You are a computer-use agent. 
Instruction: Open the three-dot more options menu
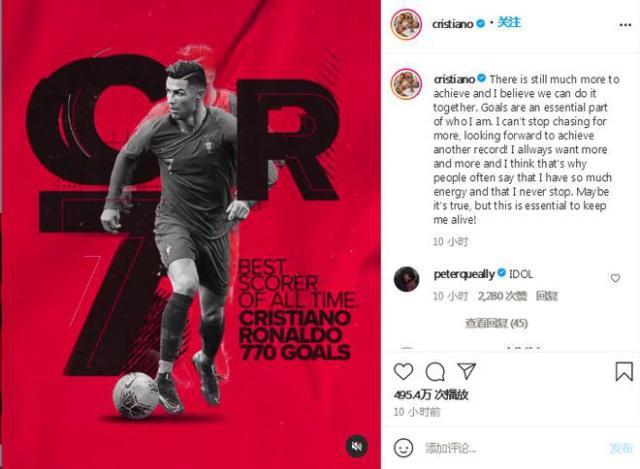625,25
